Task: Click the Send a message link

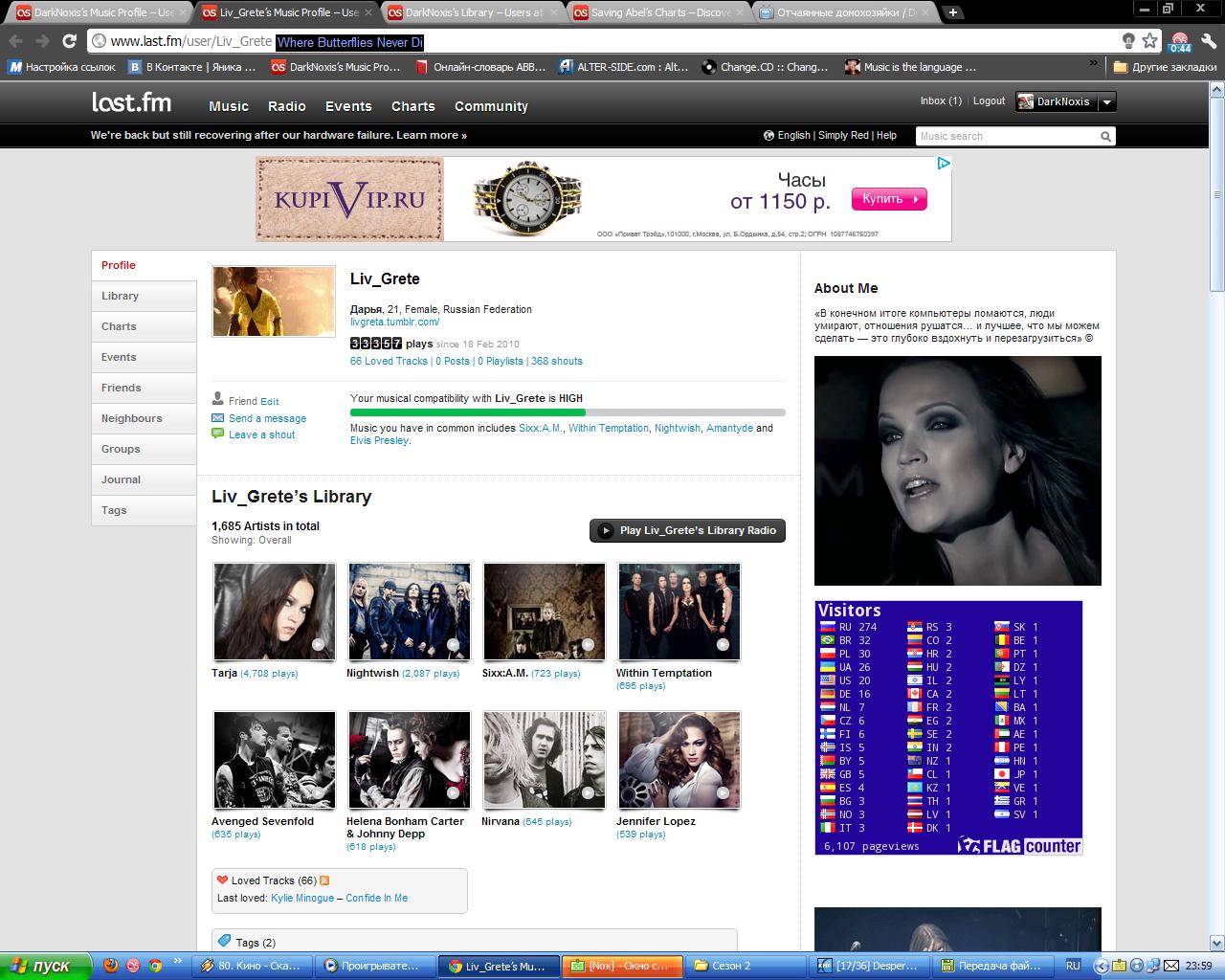Action: pos(267,418)
